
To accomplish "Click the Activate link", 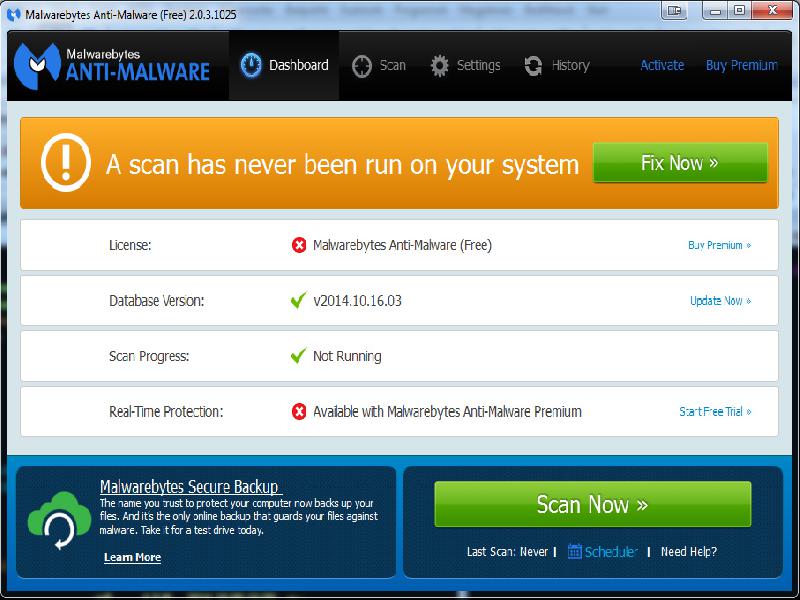I will 662,65.
